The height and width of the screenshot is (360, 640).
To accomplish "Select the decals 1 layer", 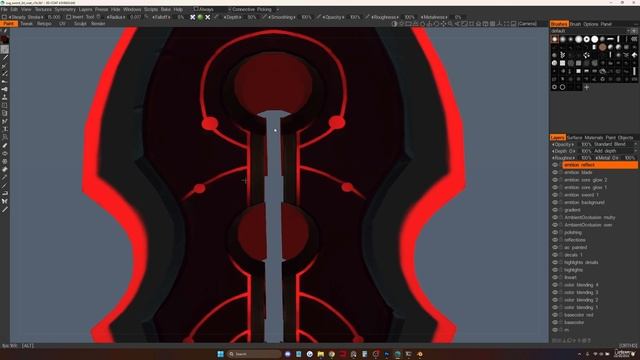I will pos(573,255).
